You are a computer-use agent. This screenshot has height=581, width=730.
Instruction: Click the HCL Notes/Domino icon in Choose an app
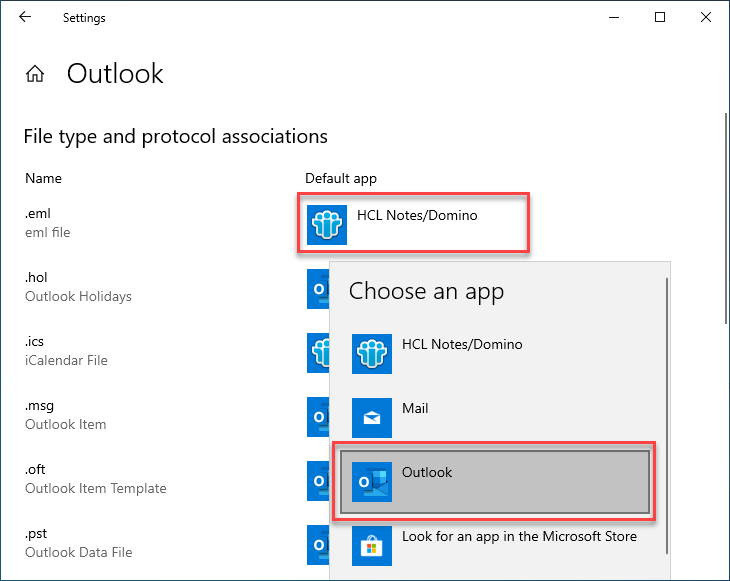372,354
